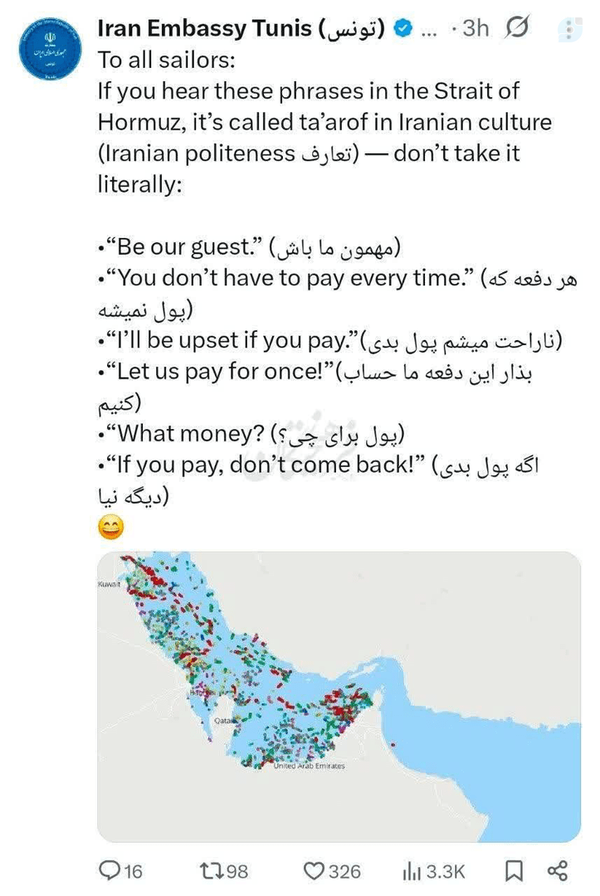The width and height of the screenshot is (600, 896).
Task: Click the "Be our guest." line
Action: click(x=249, y=247)
